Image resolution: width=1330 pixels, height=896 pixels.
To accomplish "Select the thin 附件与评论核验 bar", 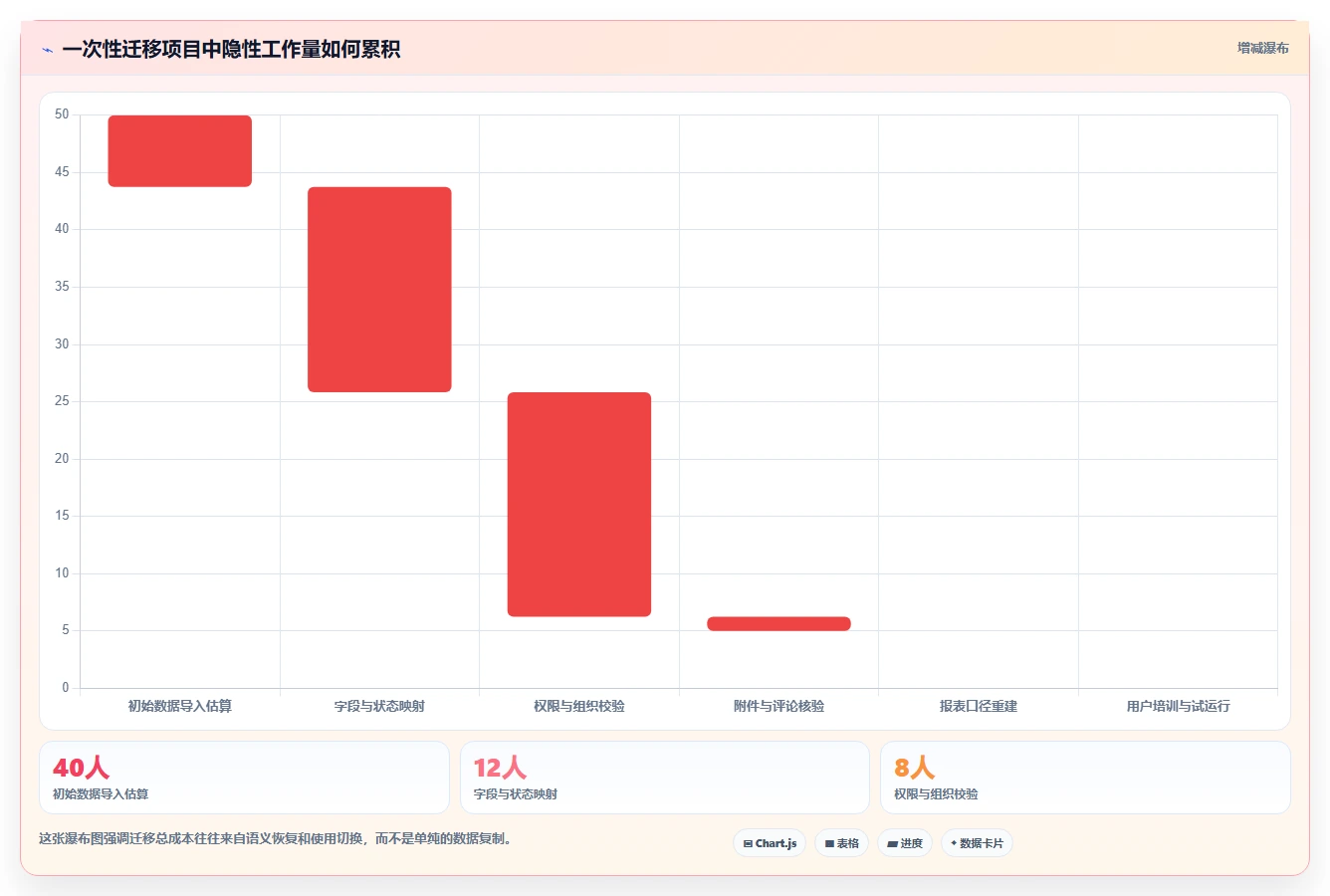I will [x=778, y=624].
